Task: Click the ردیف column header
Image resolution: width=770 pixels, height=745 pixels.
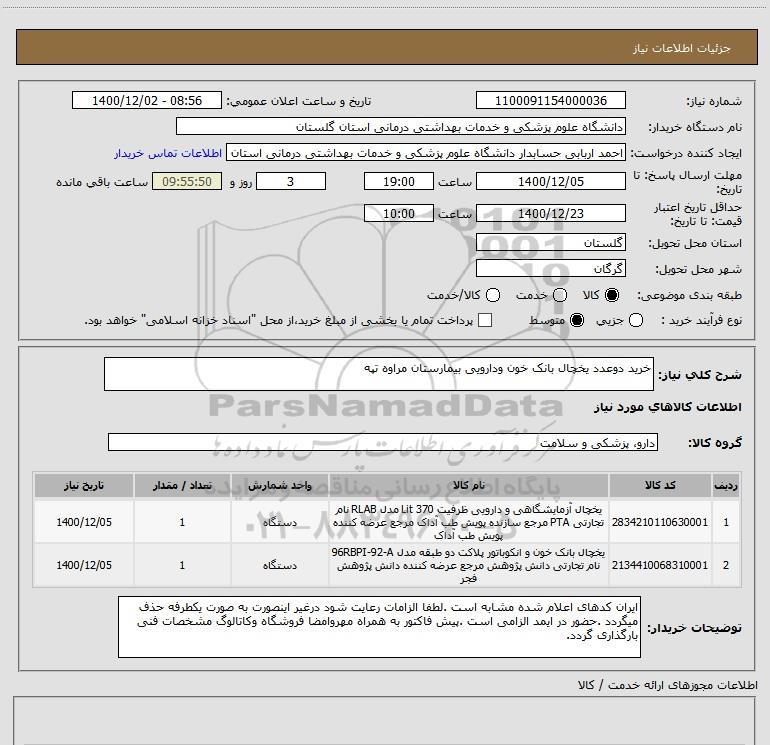Action: tap(726, 486)
